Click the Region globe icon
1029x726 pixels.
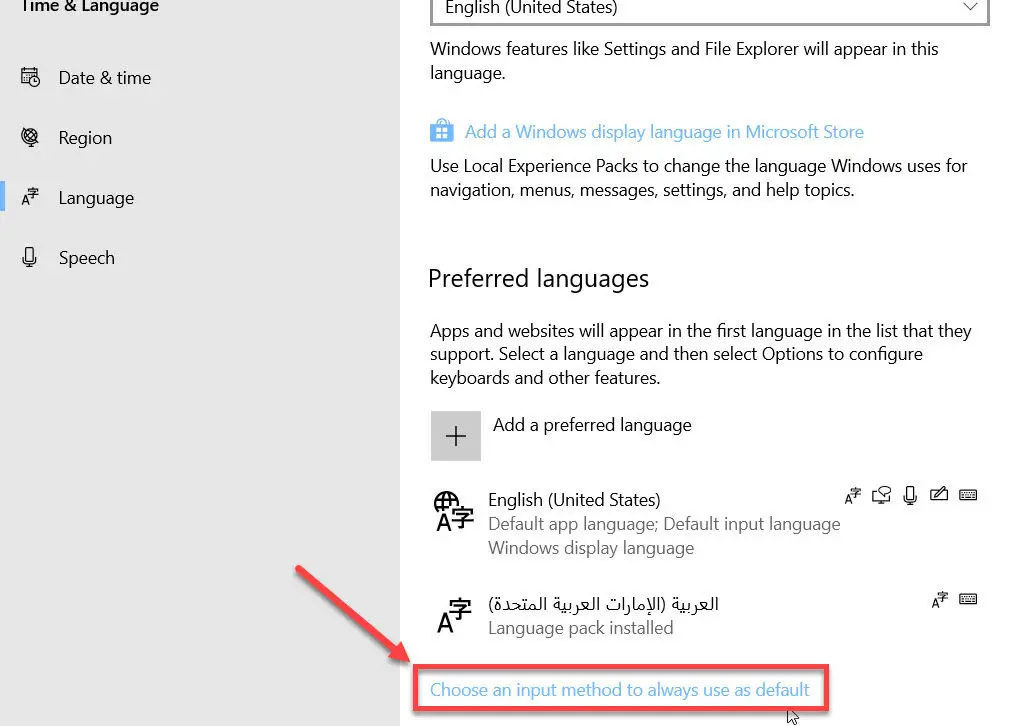coord(30,137)
